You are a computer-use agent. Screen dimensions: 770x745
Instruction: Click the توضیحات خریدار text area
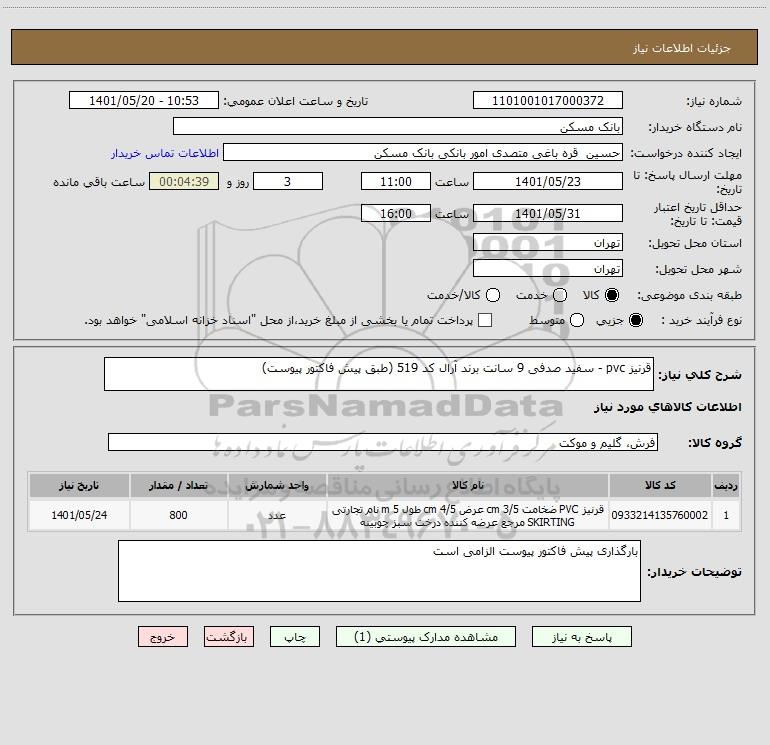click(379, 571)
